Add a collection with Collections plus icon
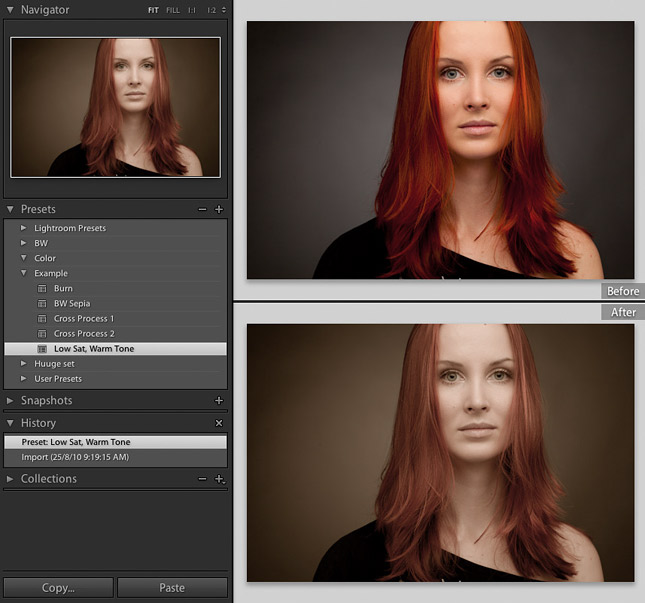The width and height of the screenshot is (645, 603). coord(219,479)
